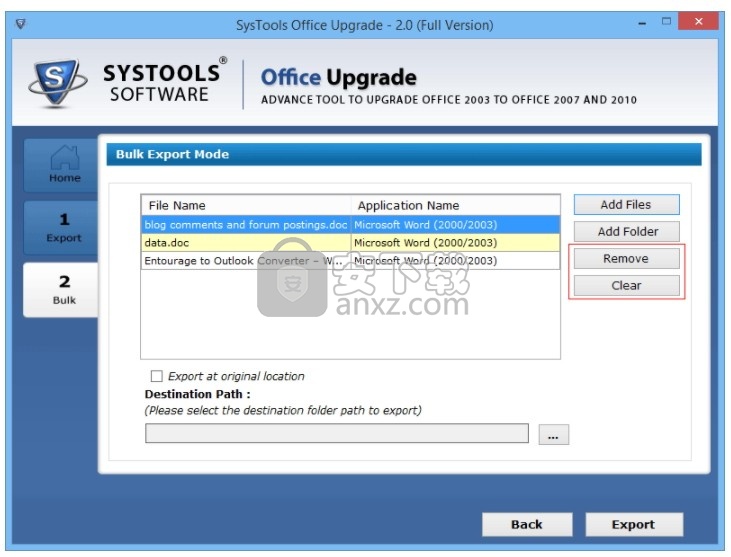Select blog comments and forum postings.doc row
The image size is (731, 557).
point(350,225)
